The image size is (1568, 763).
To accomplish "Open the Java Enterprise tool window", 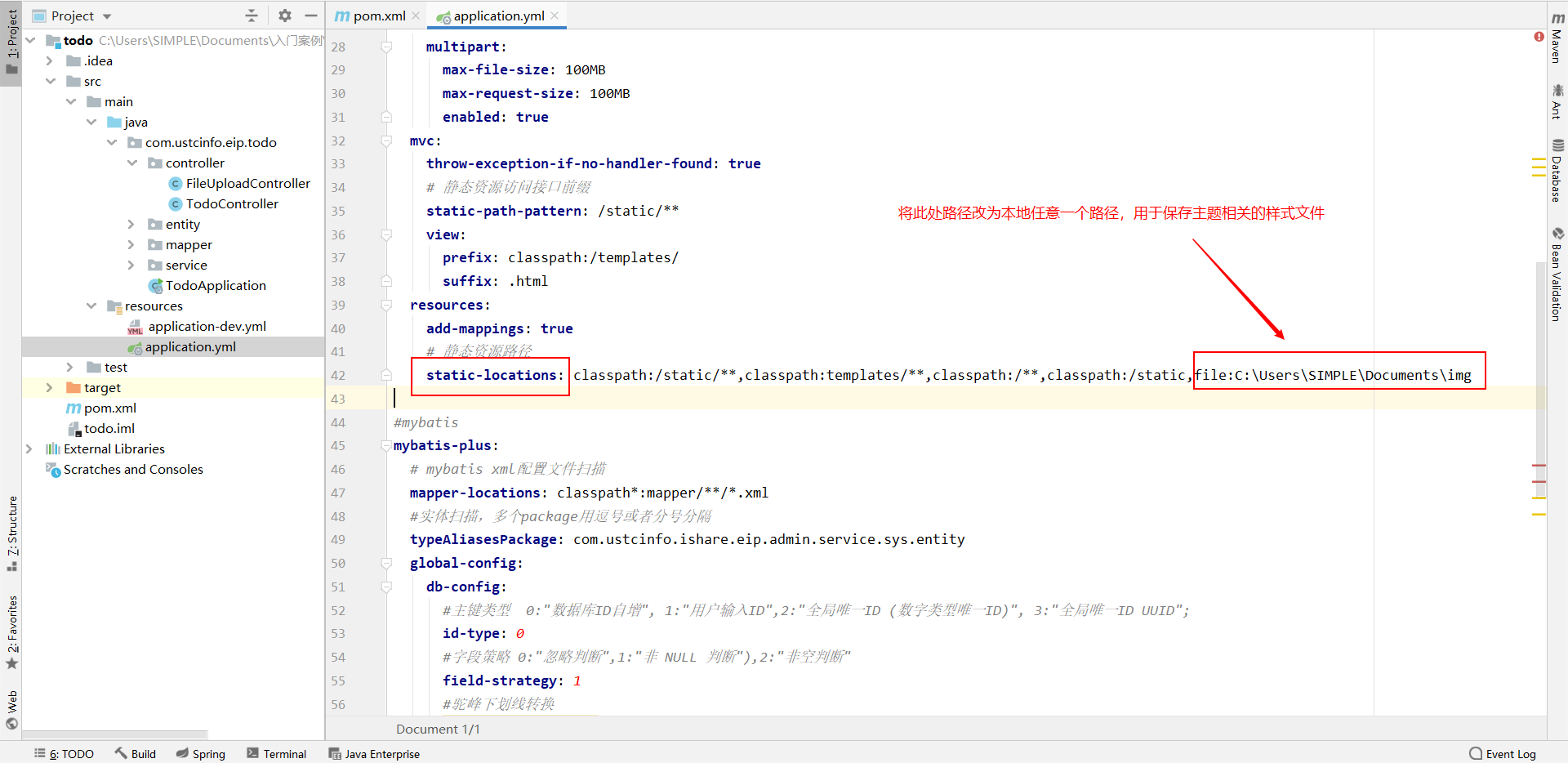I will [374, 753].
